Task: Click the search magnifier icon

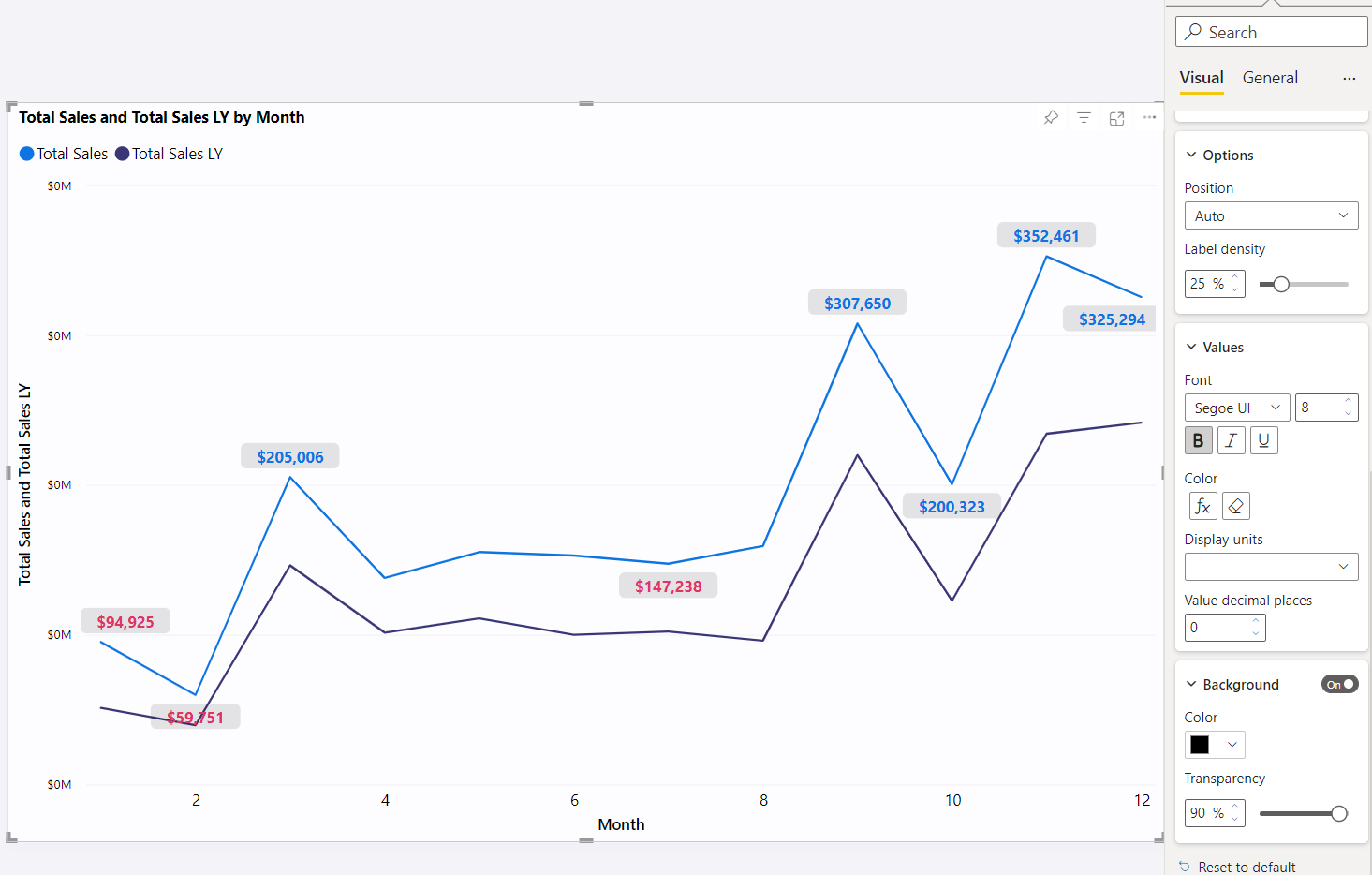Action: [x=1193, y=32]
